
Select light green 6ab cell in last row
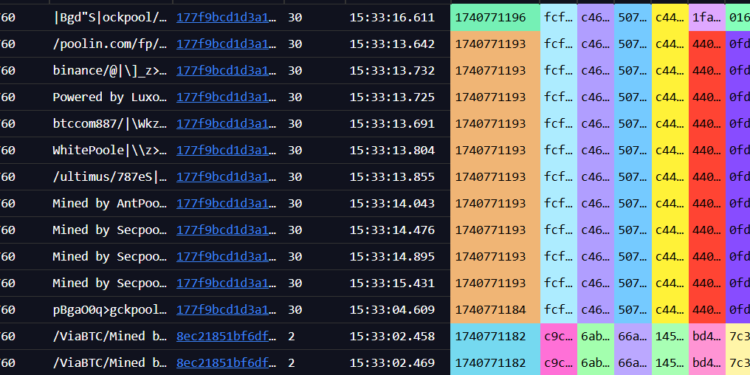(x=596, y=363)
